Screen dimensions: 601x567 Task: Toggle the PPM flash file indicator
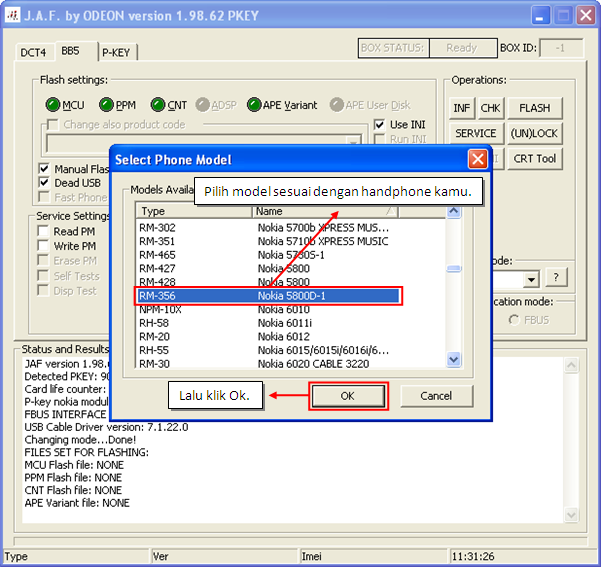pyautogui.click(x=106, y=105)
